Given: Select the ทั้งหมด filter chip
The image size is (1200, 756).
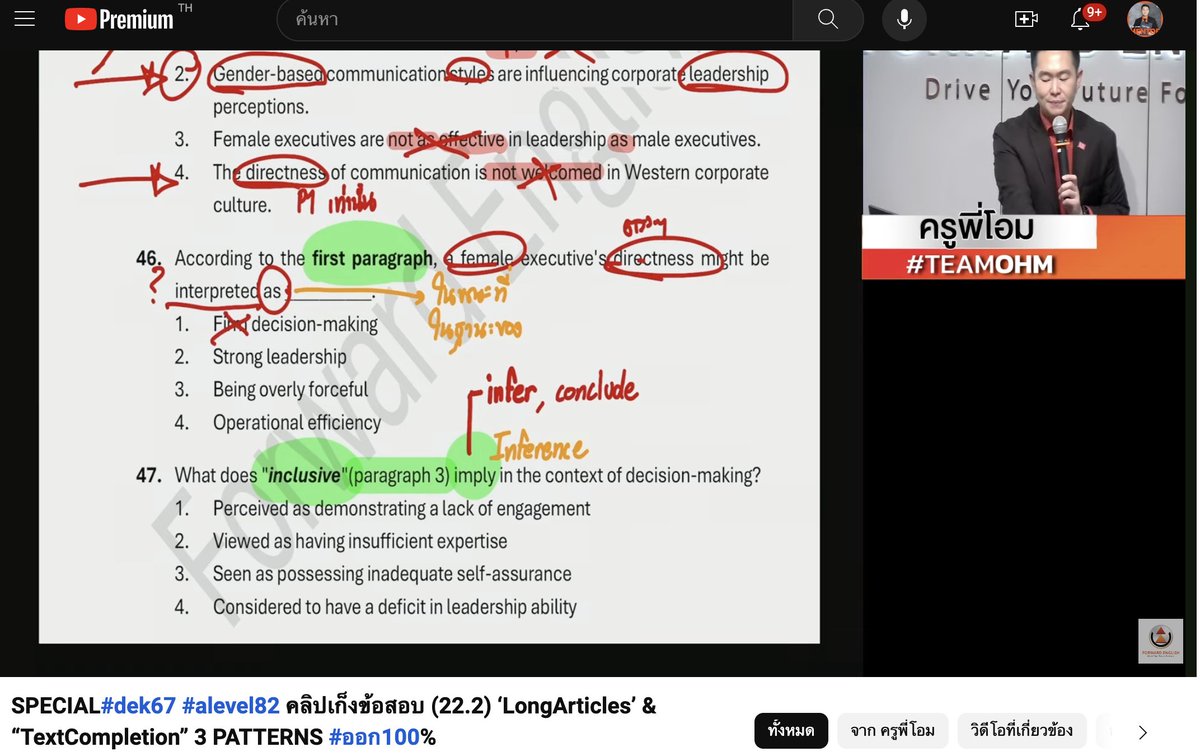Looking at the screenshot, I should (x=790, y=730).
